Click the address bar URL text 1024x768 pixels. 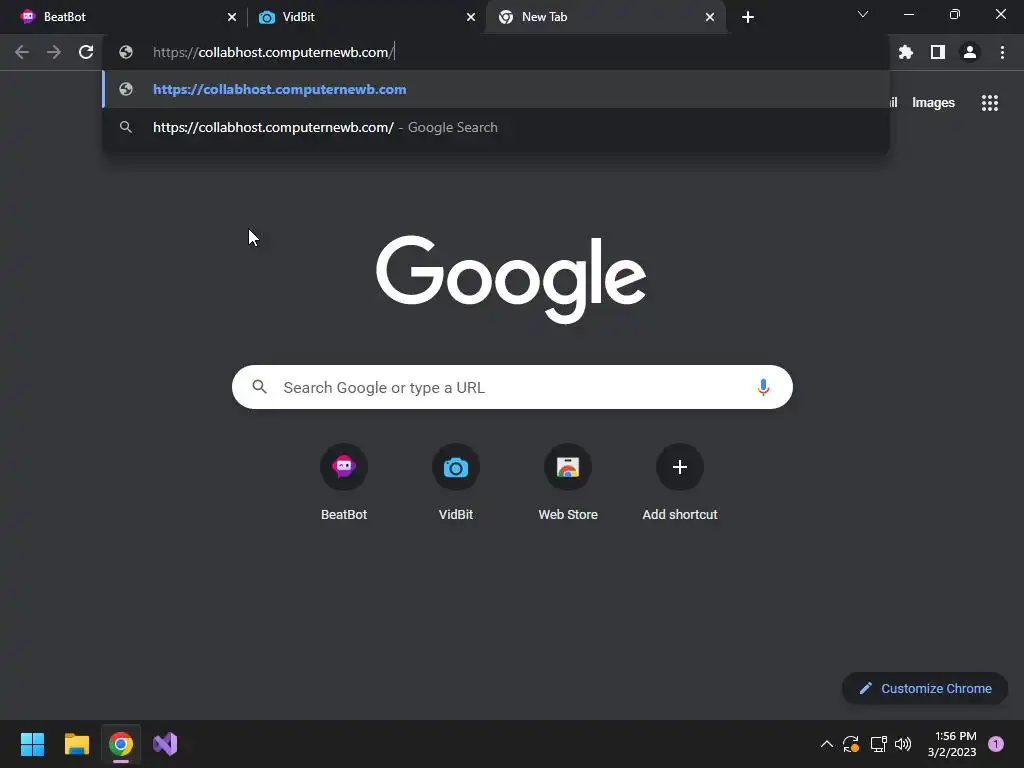click(273, 52)
